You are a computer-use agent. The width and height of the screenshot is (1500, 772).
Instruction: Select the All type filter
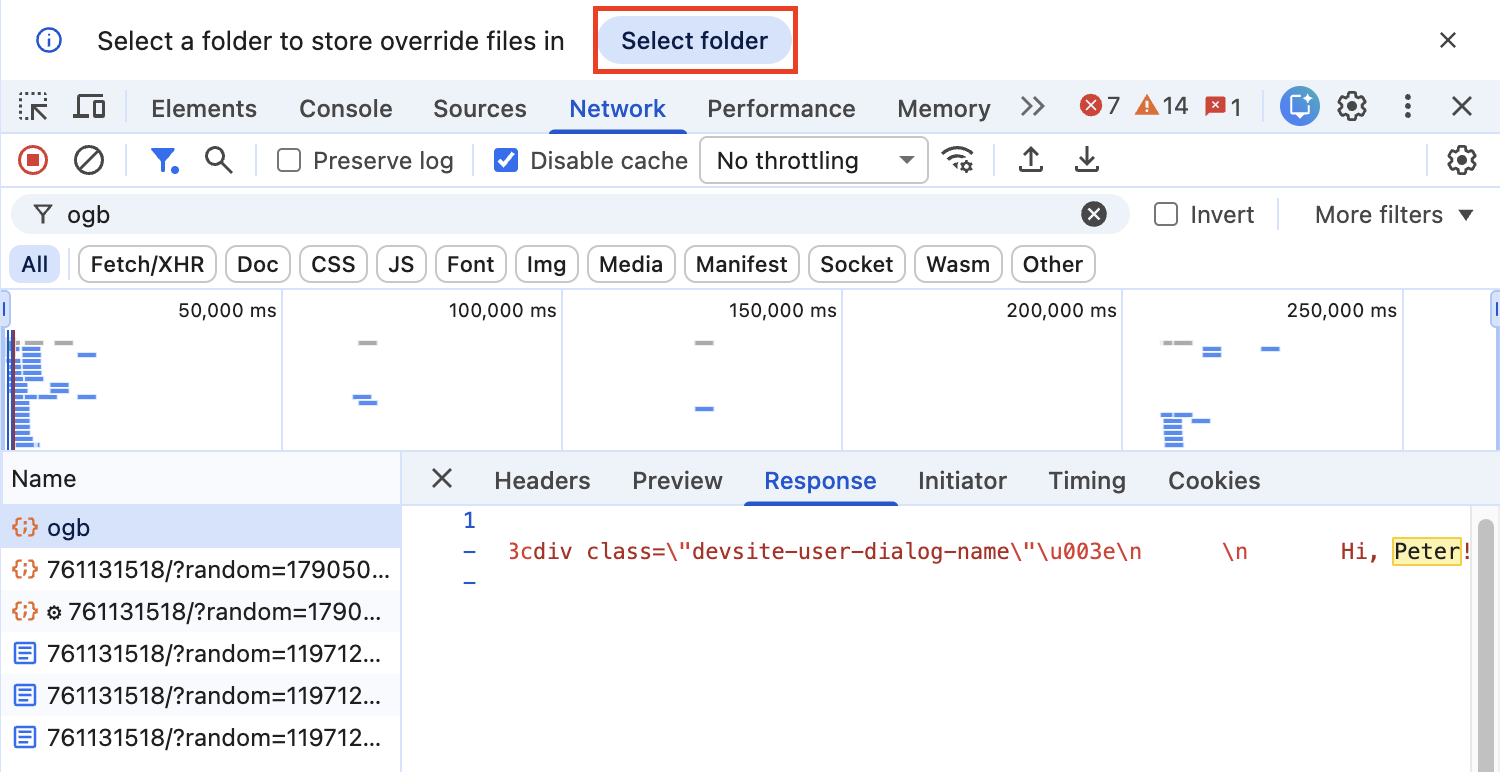coord(35,264)
